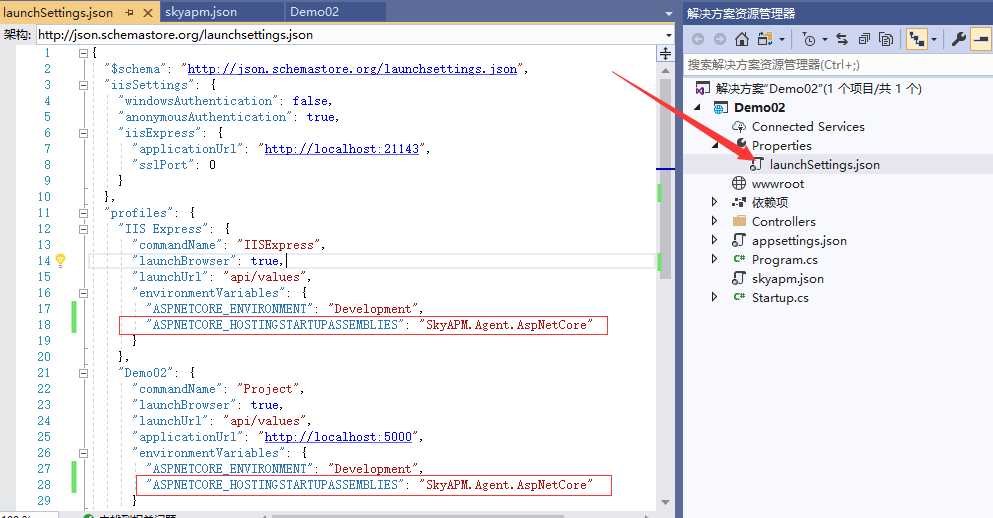Collapse root object fold on line 1

point(83,53)
